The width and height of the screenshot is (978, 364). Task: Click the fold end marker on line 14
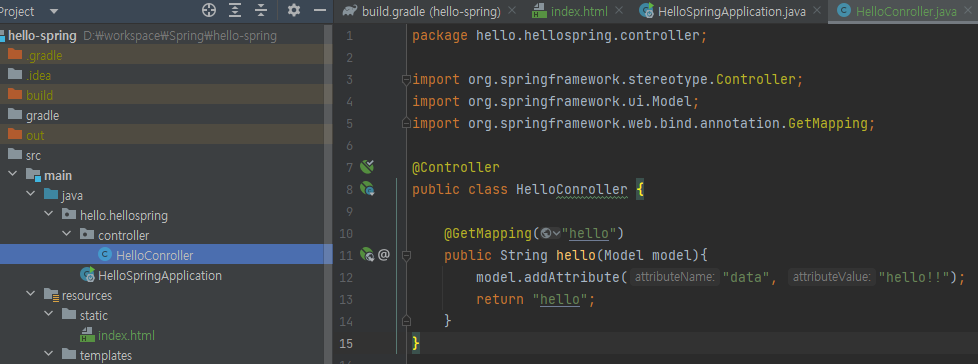[x=407, y=320]
